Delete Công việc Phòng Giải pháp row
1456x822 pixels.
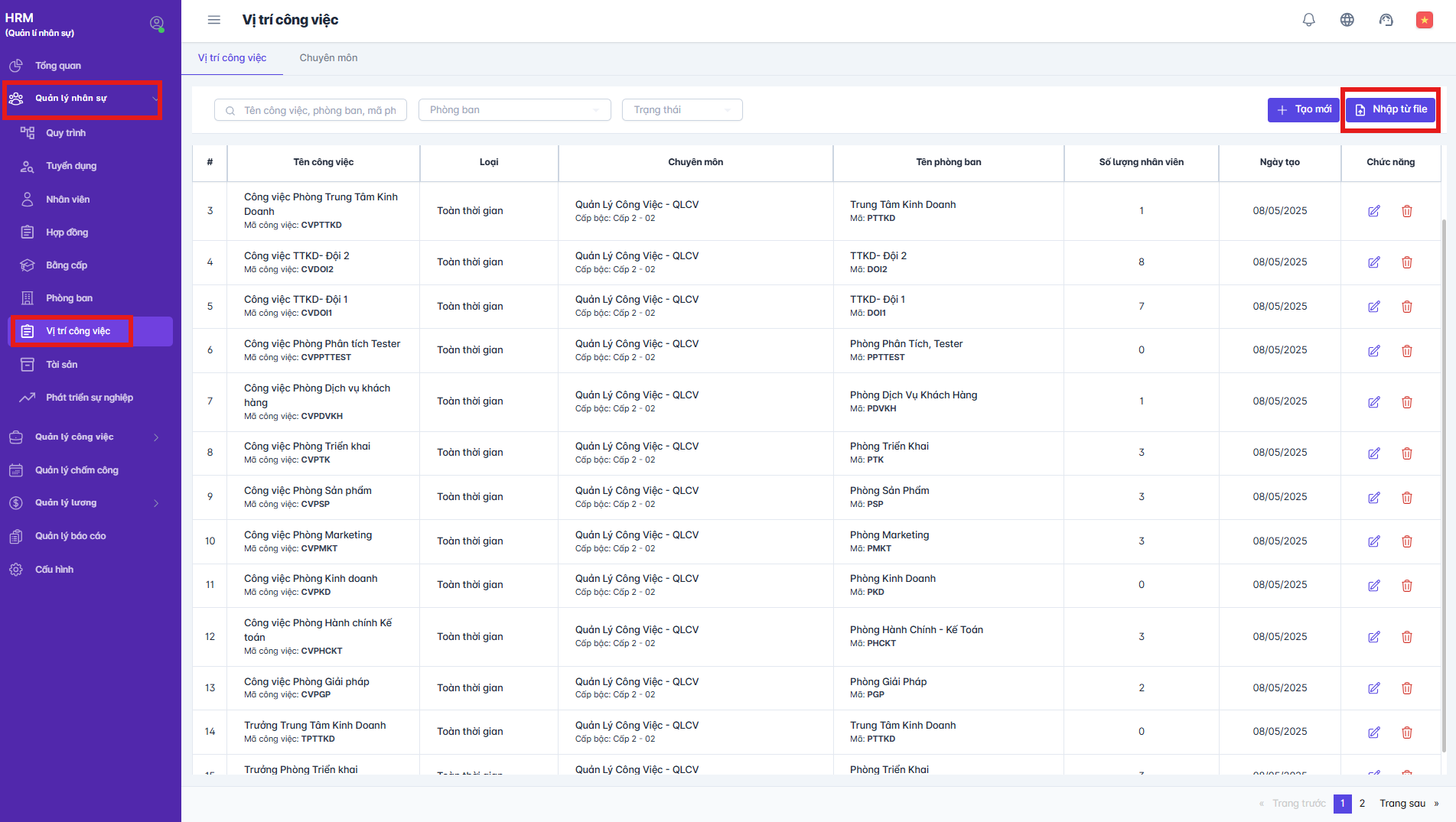click(x=1406, y=688)
